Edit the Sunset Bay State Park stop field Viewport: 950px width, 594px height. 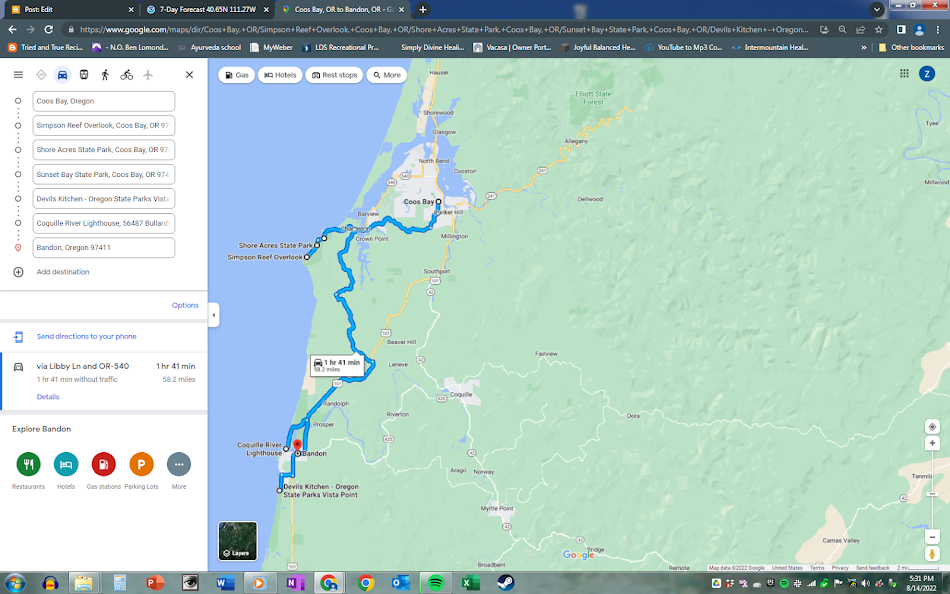point(104,175)
